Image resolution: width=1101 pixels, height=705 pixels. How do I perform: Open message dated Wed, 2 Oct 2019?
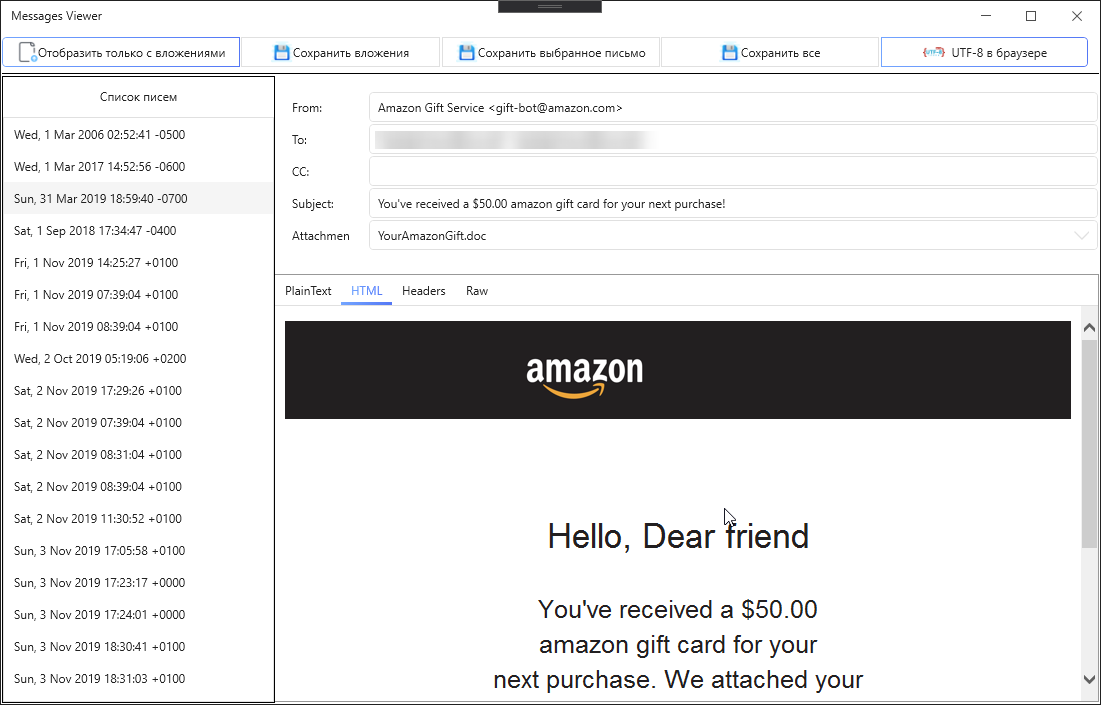[100, 359]
